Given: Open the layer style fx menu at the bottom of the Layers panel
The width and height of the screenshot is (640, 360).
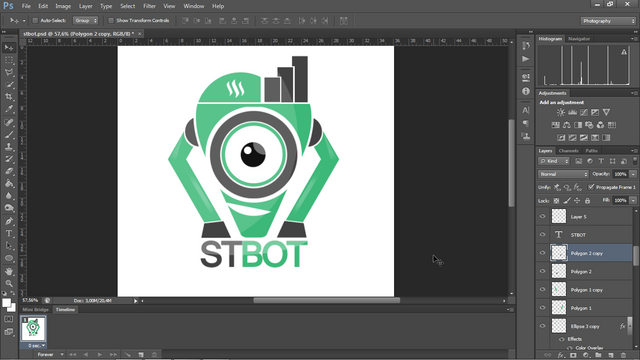Looking at the screenshot, I should 561,356.
